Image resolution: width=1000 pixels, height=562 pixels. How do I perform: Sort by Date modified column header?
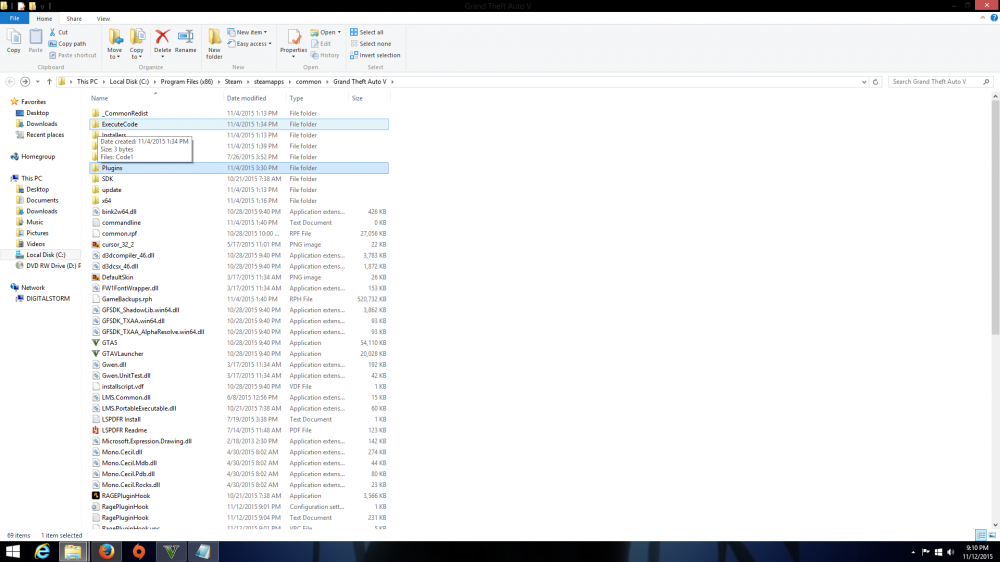(255, 98)
